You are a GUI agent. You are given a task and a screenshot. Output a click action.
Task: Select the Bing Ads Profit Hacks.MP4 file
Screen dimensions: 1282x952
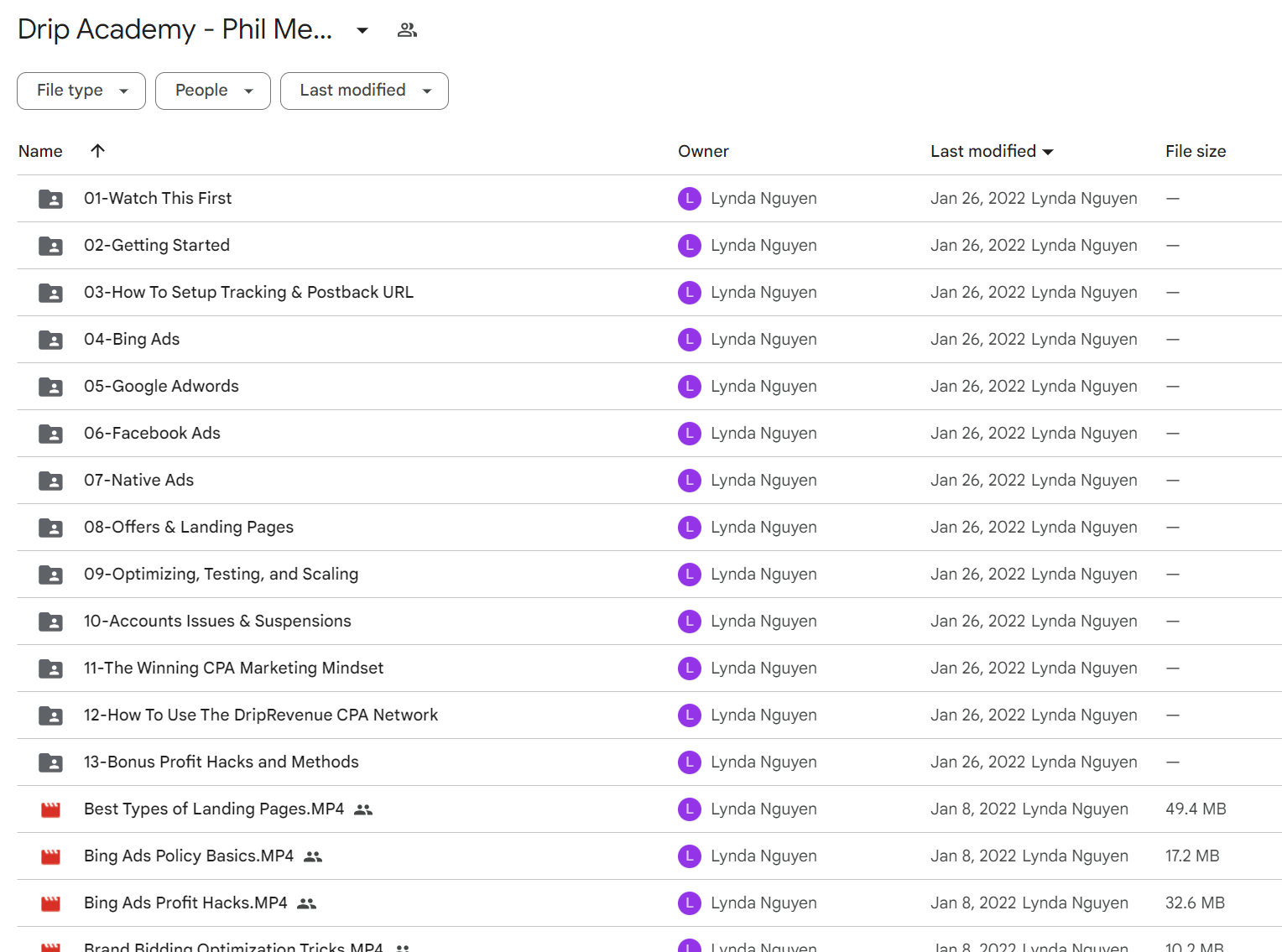(185, 903)
